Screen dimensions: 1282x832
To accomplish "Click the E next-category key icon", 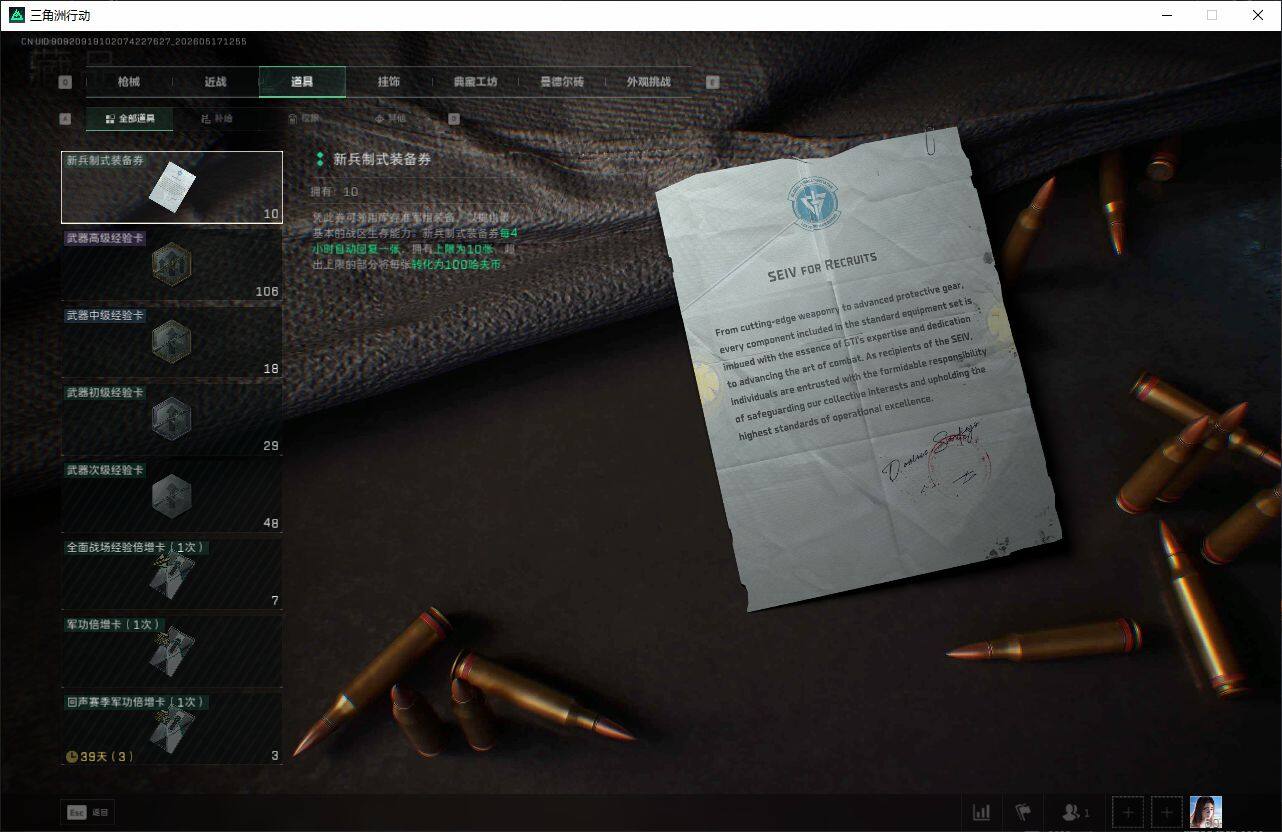I will [713, 83].
